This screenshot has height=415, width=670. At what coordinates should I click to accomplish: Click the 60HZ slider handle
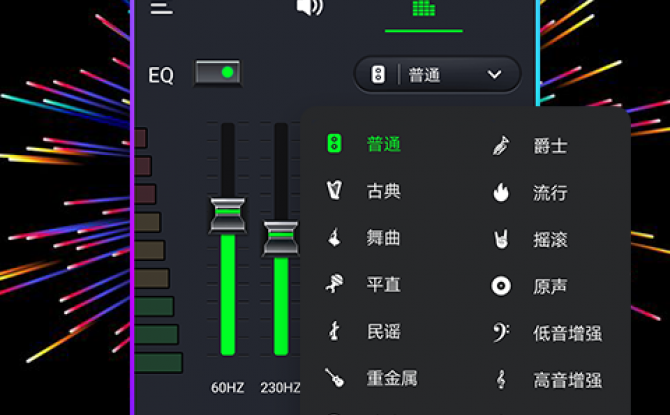click(x=228, y=215)
